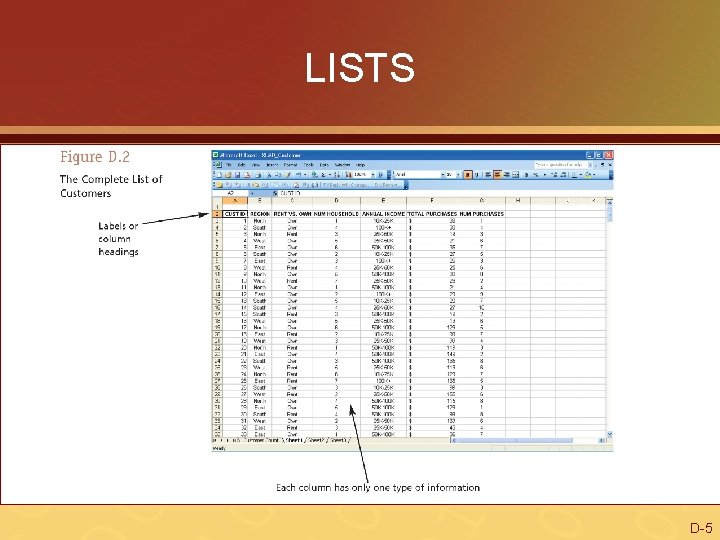720x540 pixels.
Task: Switch to the Sheet2 tab
Action: (x=316, y=440)
